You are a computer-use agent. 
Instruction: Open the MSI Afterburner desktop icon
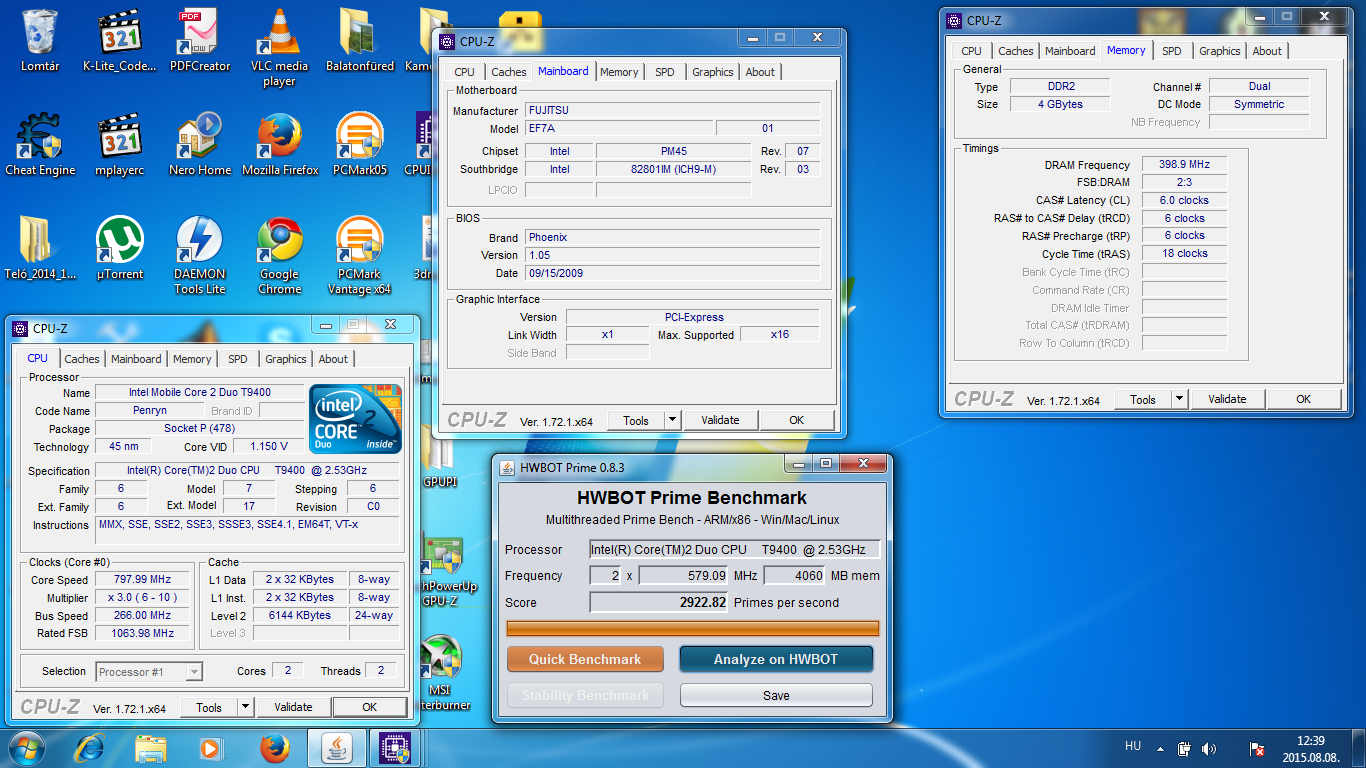click(x=444, y=672)
